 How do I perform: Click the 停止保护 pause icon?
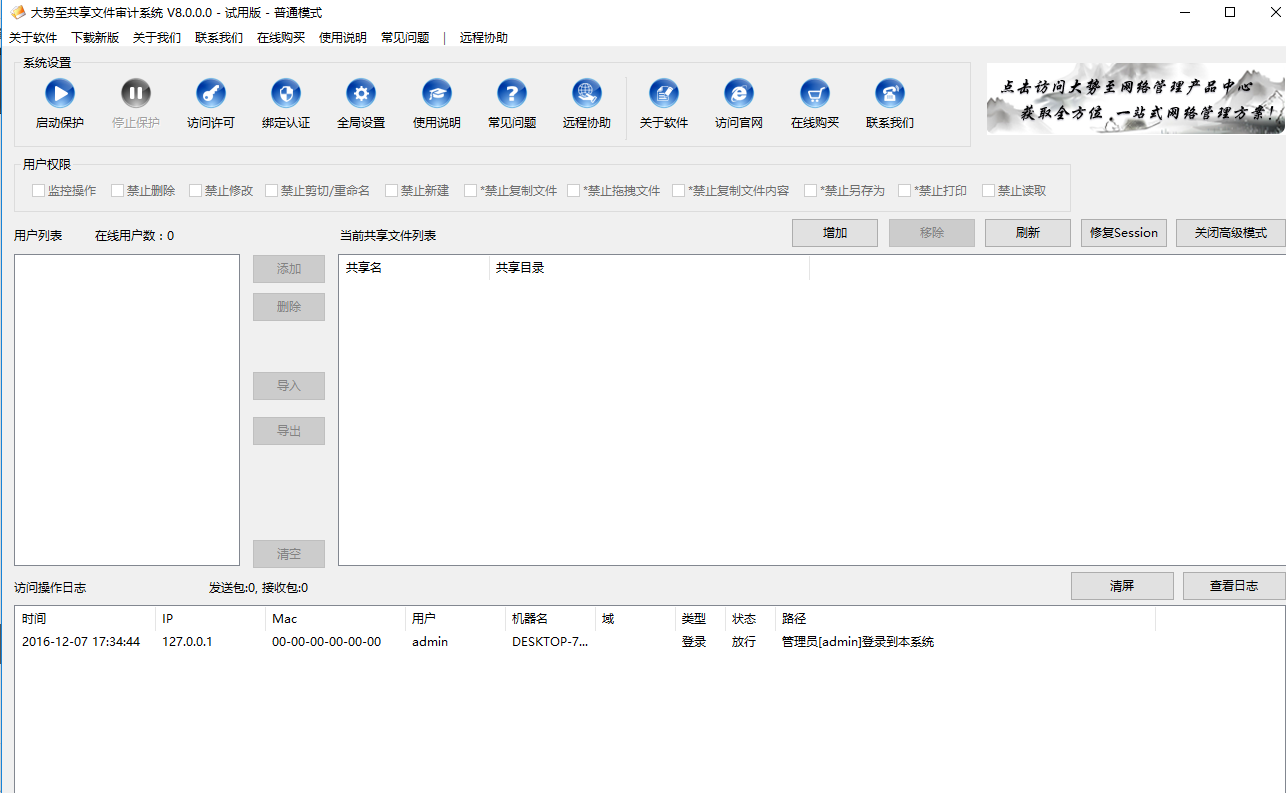coord(136,94)
